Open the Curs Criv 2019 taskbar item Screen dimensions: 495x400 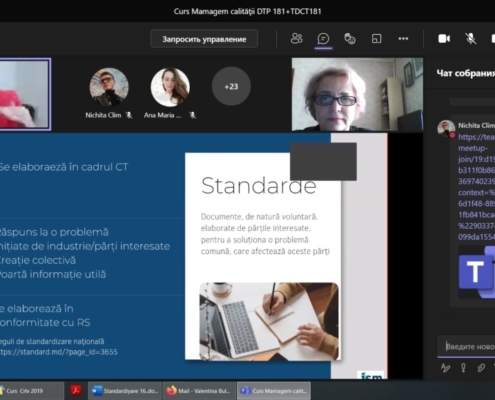[32, 391]
